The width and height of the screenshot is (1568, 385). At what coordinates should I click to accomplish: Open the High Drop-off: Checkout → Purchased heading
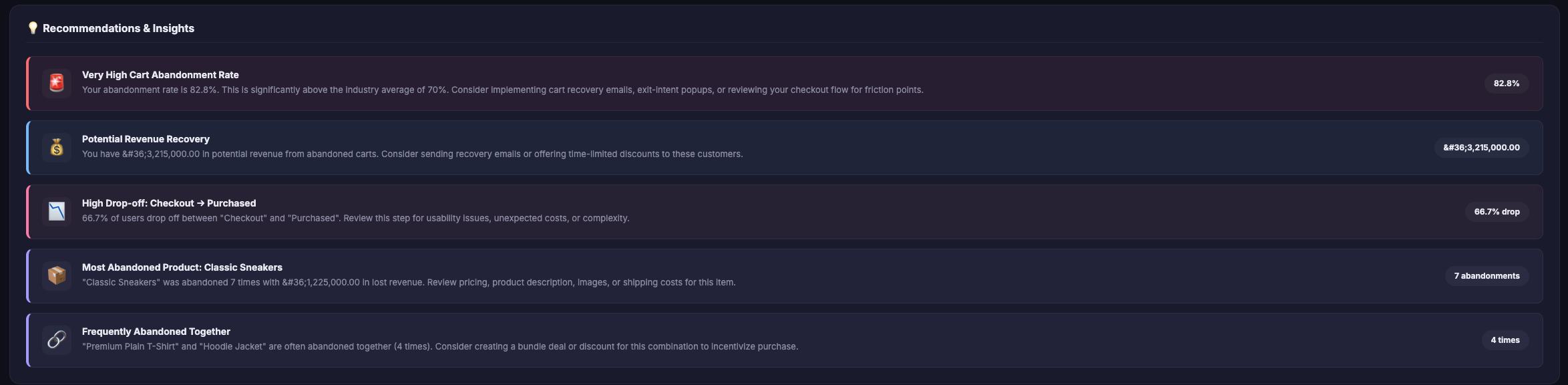(169, 203)
